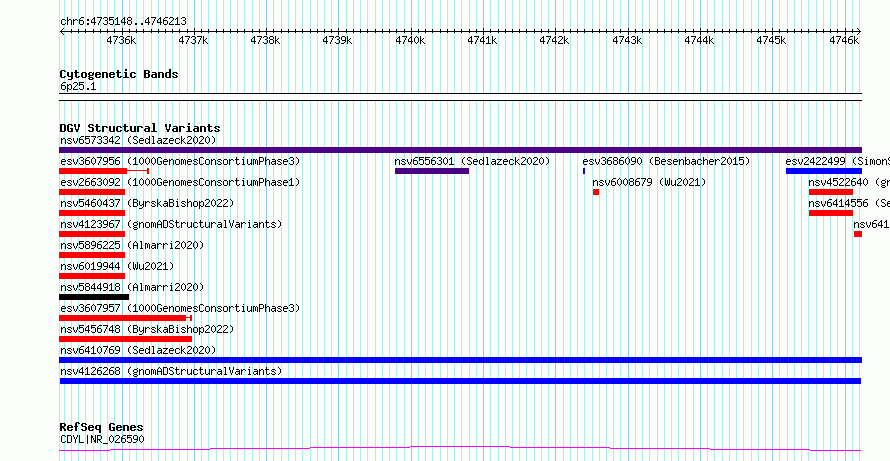Screen dimensions: 890x461
Task: Open the nsv5844918 Almarri2020 label
Action: [x=132, y=287]
